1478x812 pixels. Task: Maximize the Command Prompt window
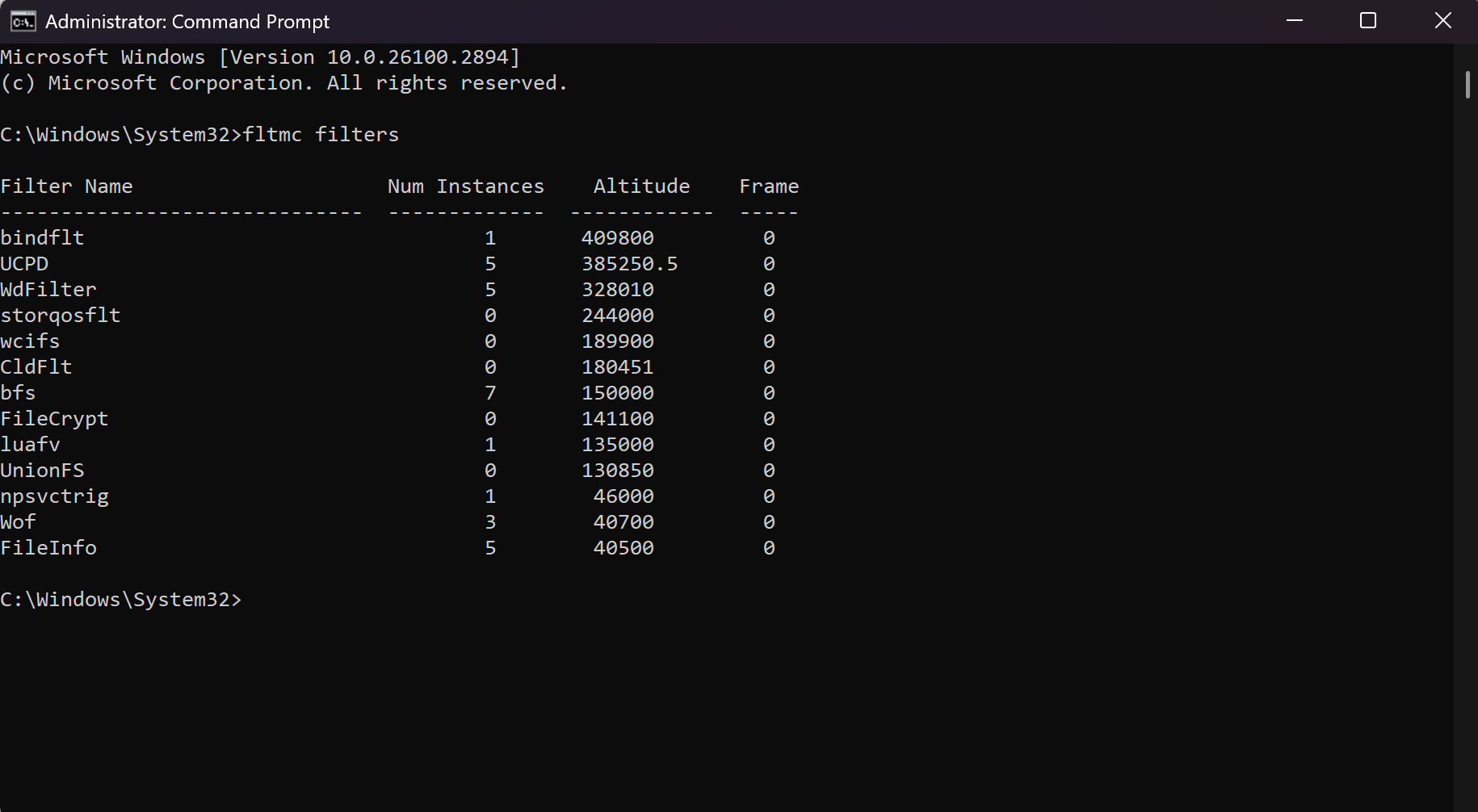click(x=1368, y=21)
